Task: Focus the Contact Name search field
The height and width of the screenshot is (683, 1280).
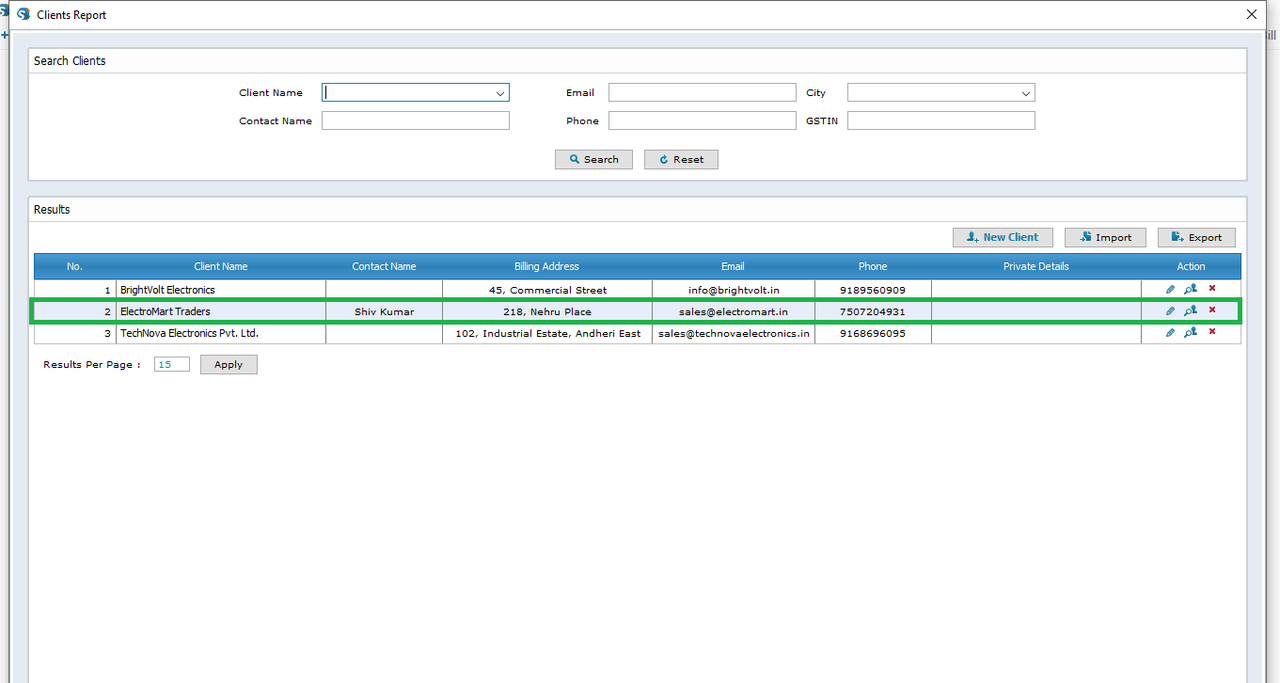Action: click(x=415, y=121)
